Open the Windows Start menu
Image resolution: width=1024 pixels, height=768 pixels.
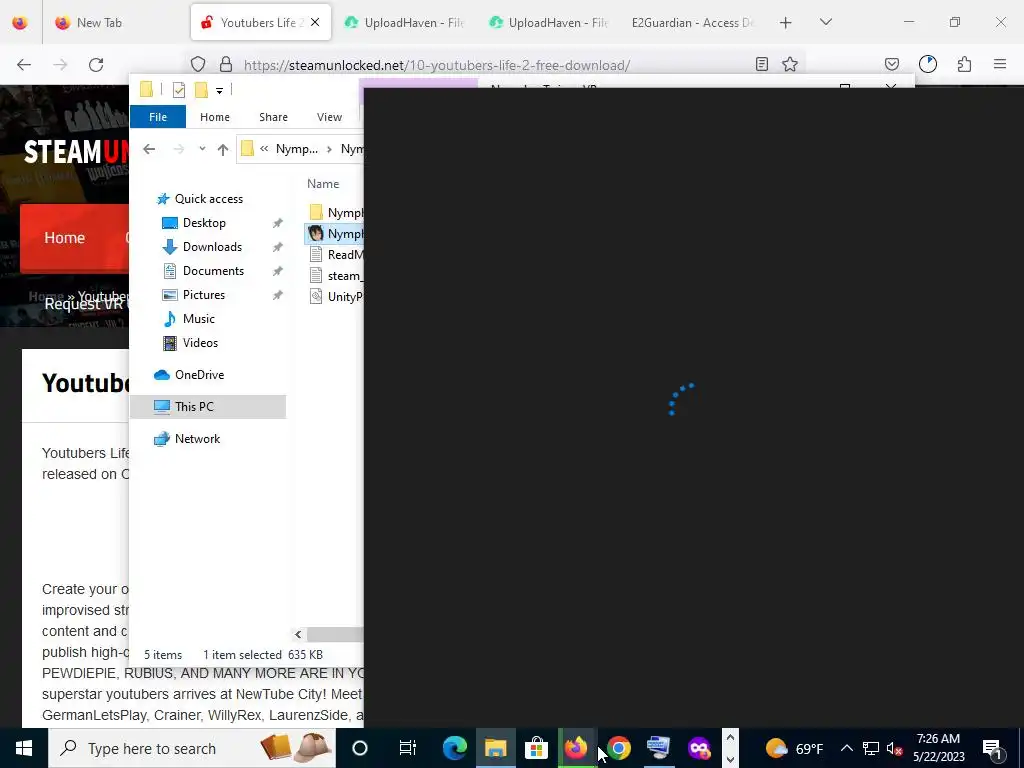24,748
